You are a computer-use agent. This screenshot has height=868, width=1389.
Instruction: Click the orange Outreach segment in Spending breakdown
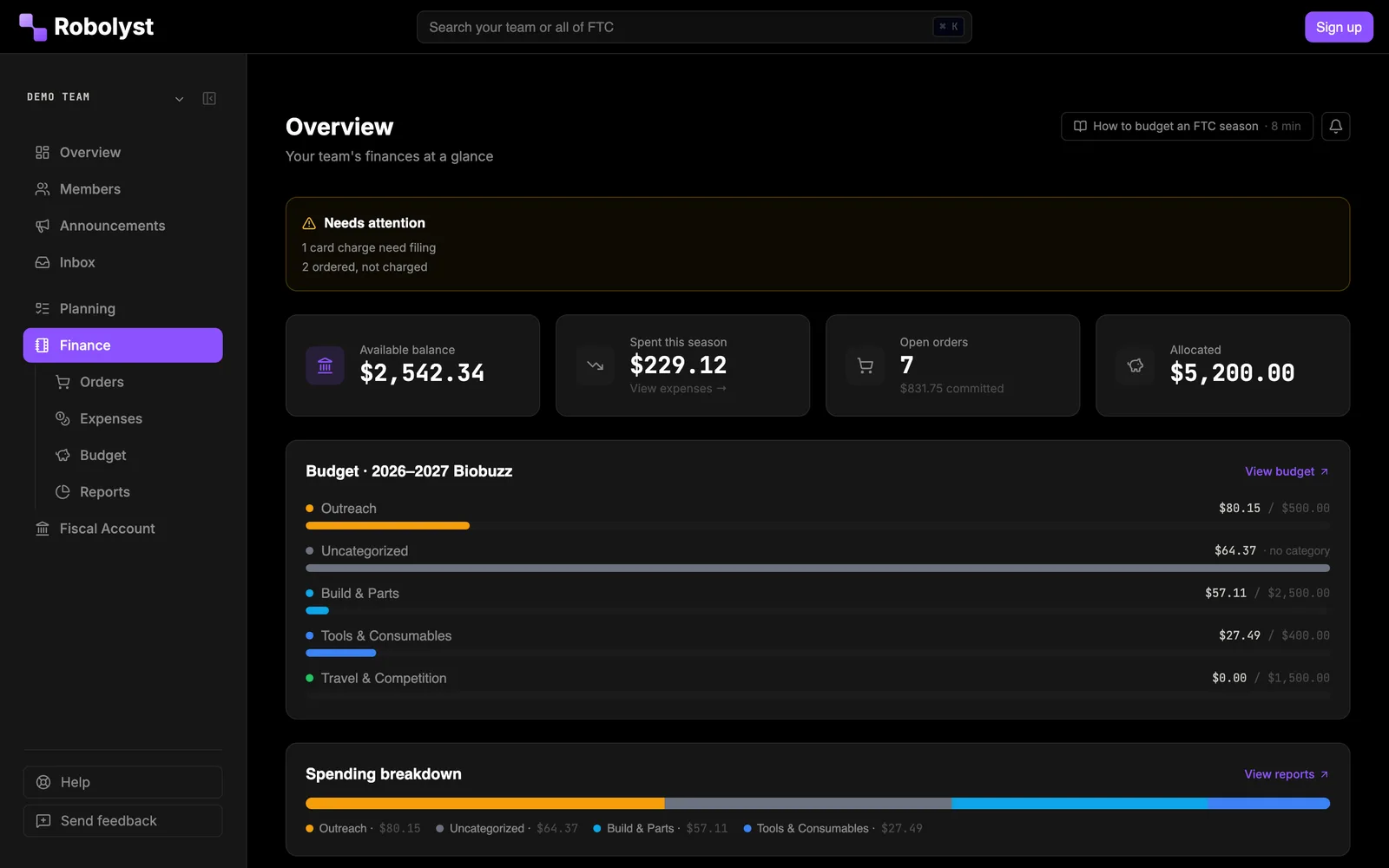[x=484, y=804]
